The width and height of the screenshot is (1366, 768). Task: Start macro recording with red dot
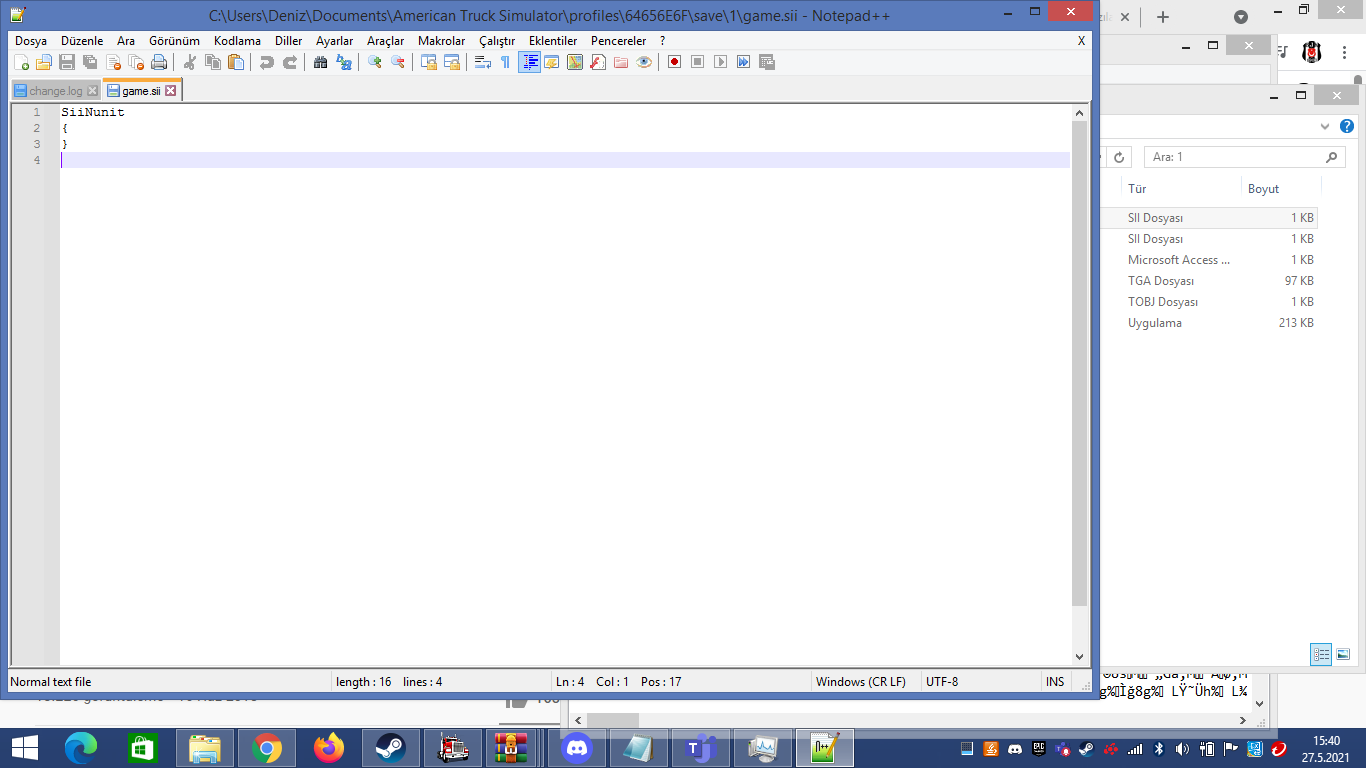pos(675,62)
